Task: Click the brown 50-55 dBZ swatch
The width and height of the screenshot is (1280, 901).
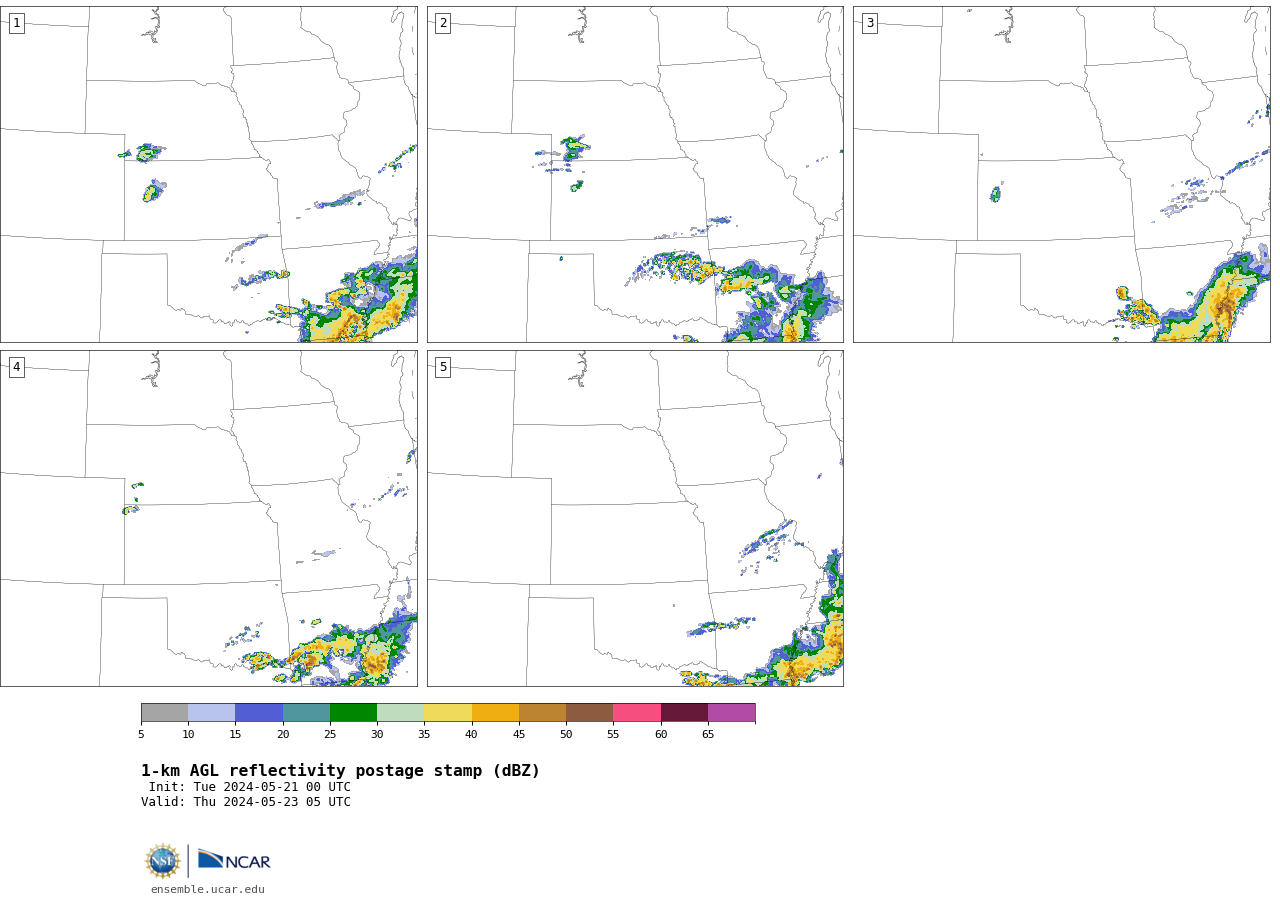Action: (590, 712)
